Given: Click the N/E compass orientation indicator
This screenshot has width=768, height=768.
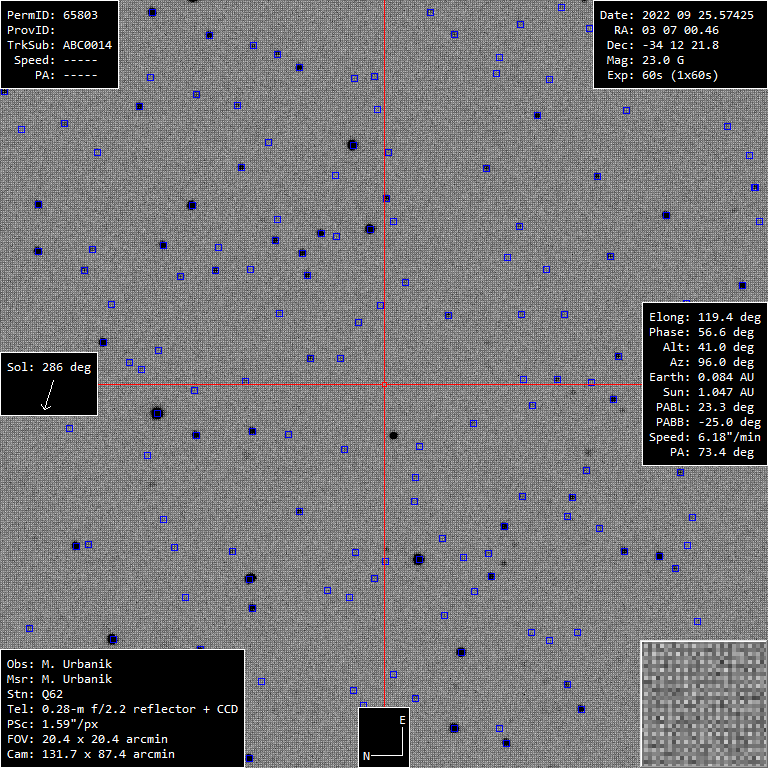Looking at the screenshot, I should pos(384,737).
